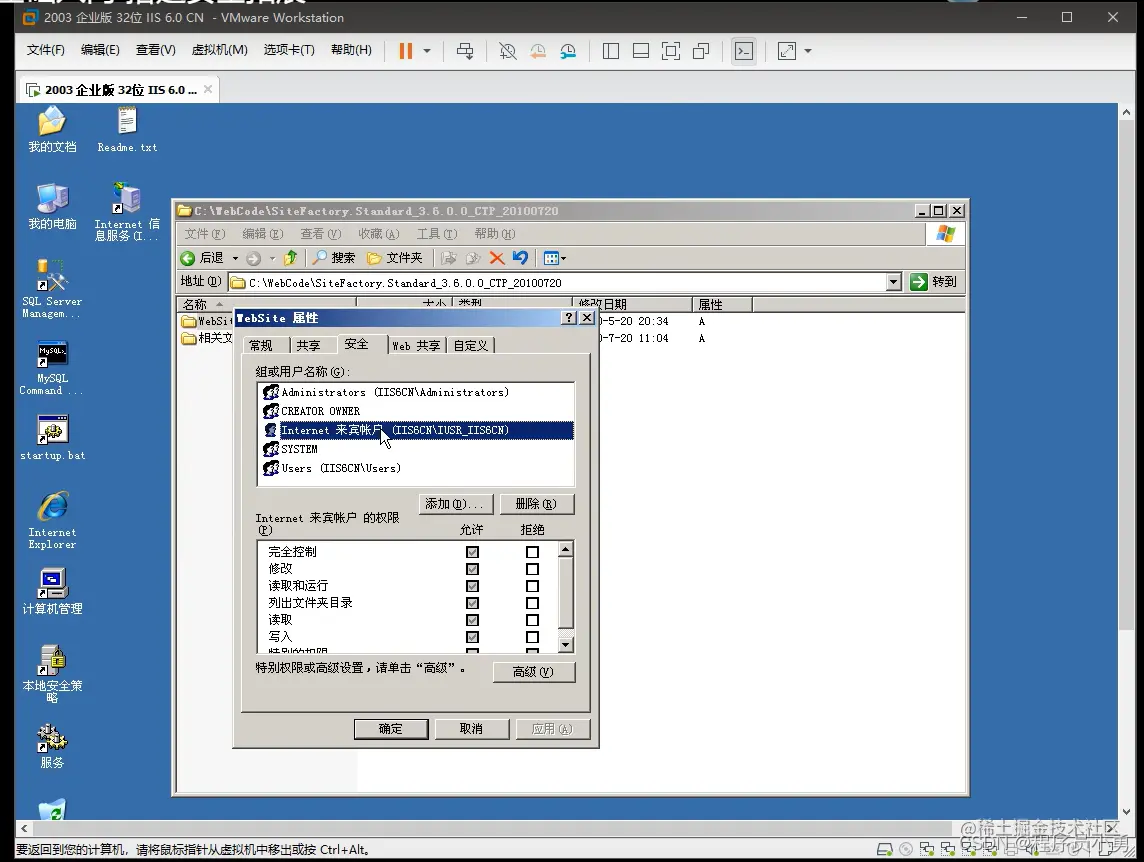The height and width of the screenshot is (862, 1144).
Task: Toggle allow checkbox for 列出文件夹目录
Action: point(473,604)
